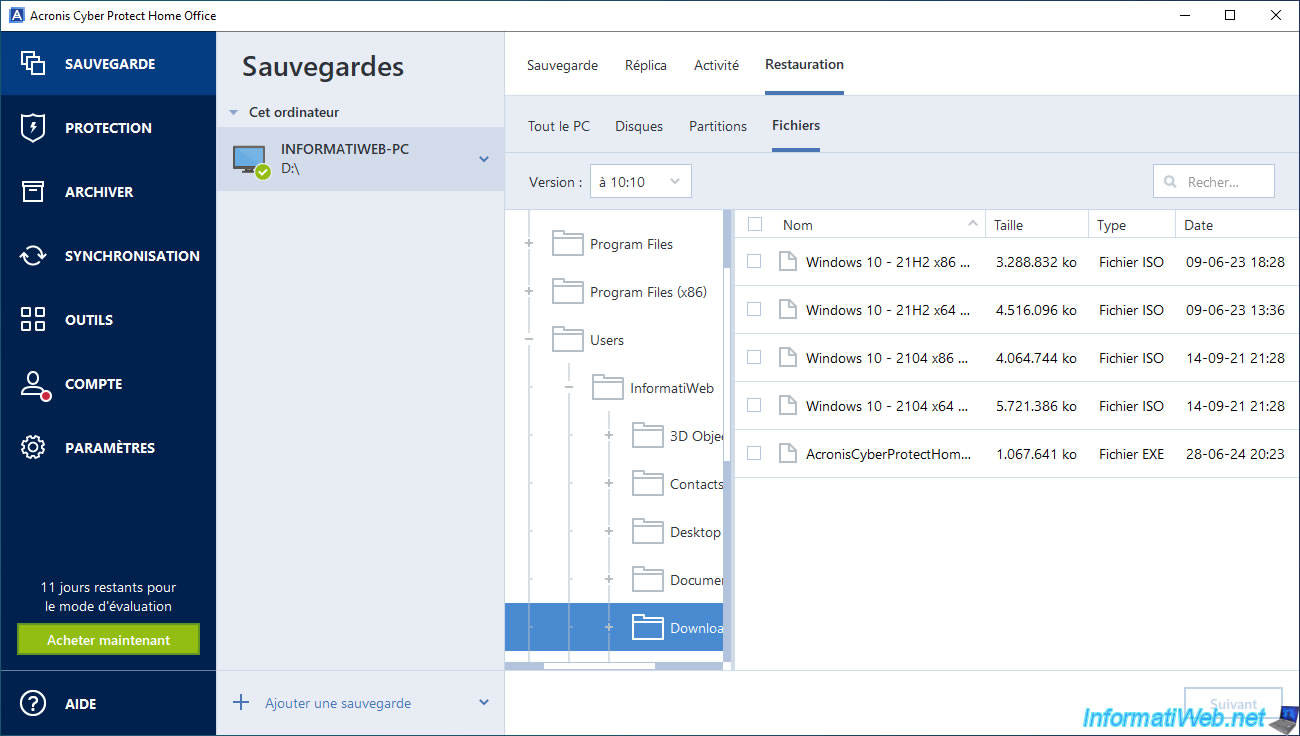Click the Synchronisation arrows icon
The height and width of the screenshot is (736, 1300).
pyautogui.click(x=33, y=256)
